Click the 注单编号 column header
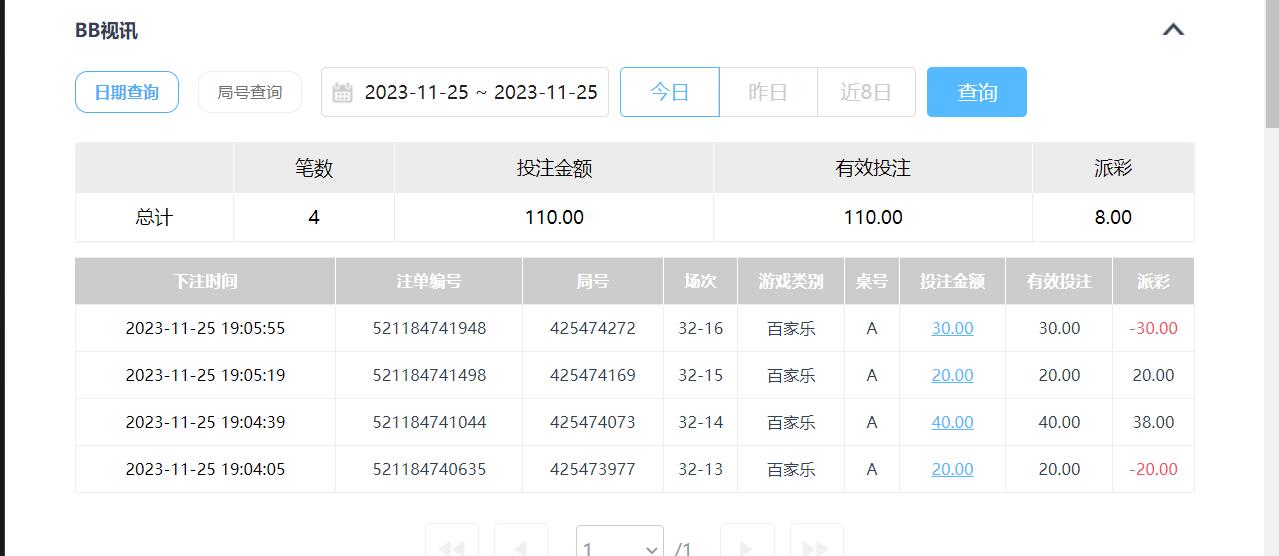The height and width of the screenshot is (556, 1279). 429,281
